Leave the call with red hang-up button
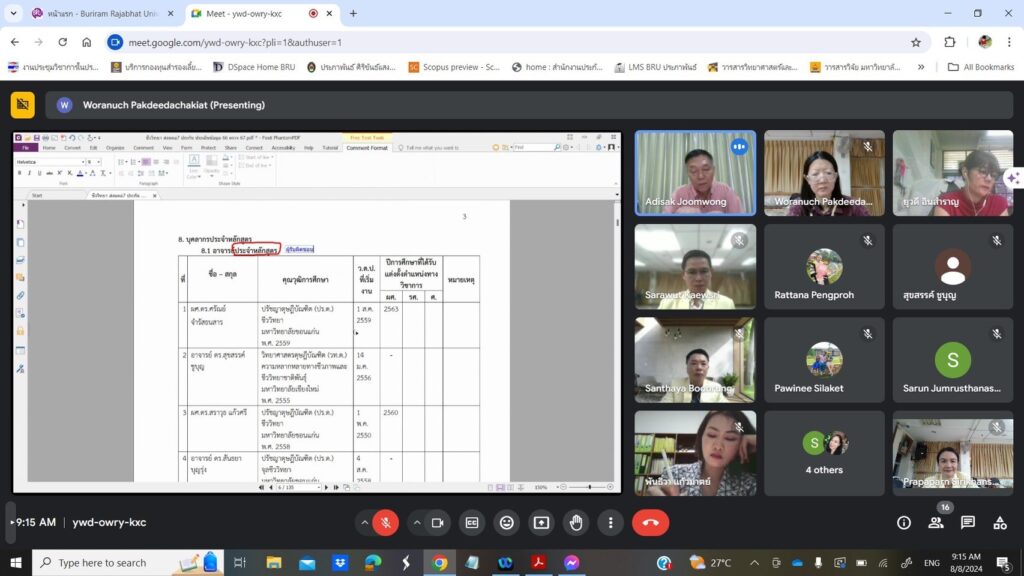This screenshot has width=1024, height=576. point(650,522)
